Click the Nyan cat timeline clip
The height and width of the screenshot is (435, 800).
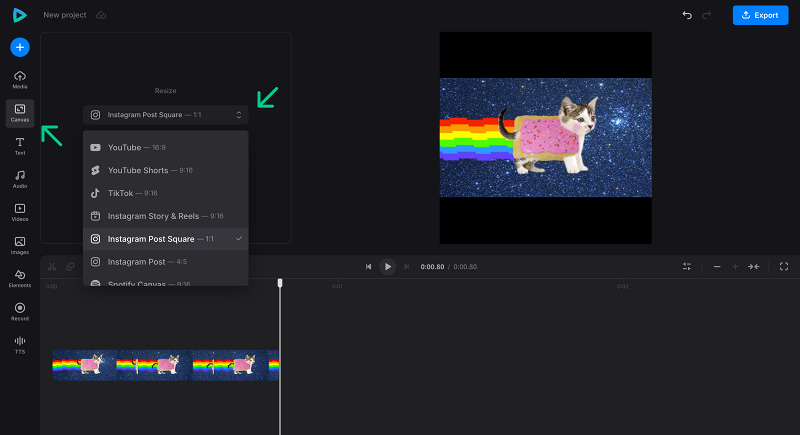tap(165, 365)
